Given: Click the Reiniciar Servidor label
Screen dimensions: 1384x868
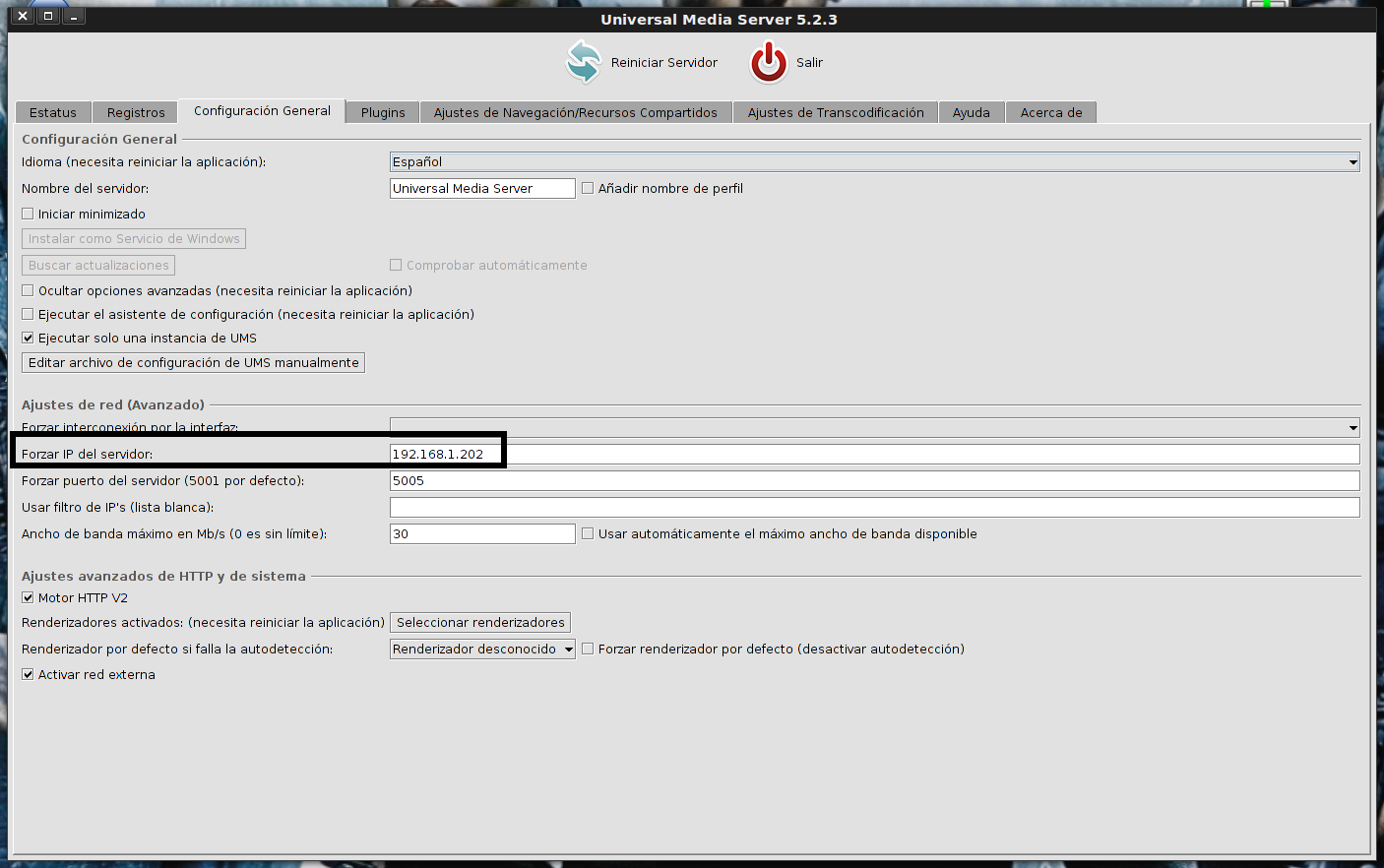Looking at the screenshot, I should click(x=664, y=62).
